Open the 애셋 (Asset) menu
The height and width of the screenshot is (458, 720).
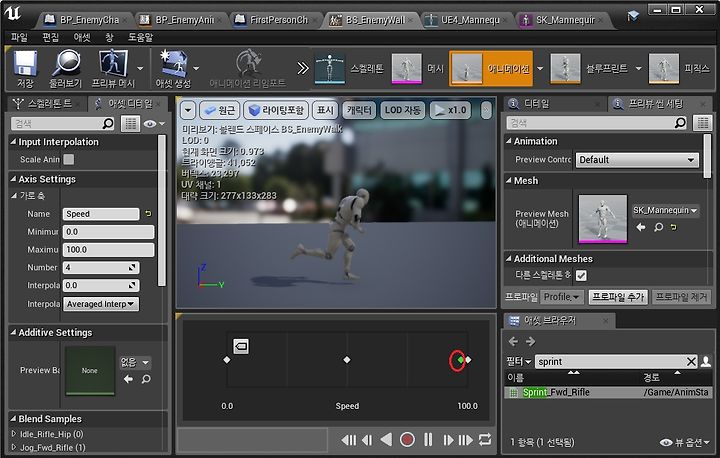pyautogui.click(x=82, y=37)
